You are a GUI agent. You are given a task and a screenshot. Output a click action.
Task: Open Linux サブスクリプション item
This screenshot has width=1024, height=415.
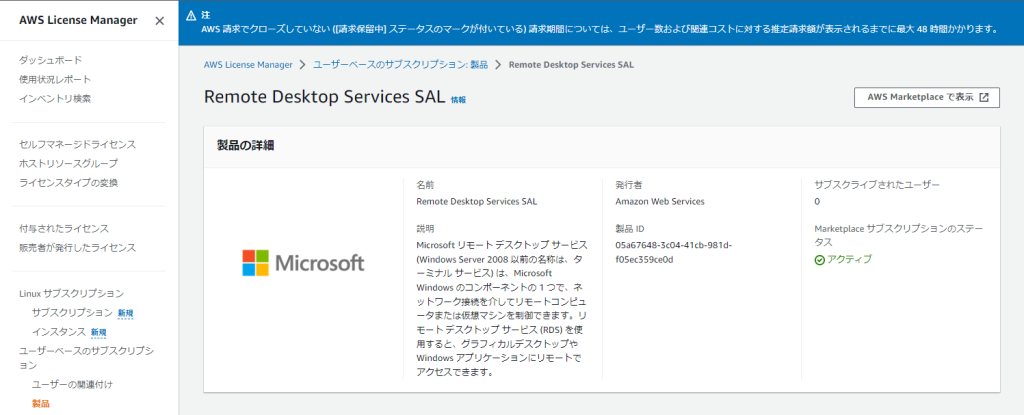tap(71, 293)
